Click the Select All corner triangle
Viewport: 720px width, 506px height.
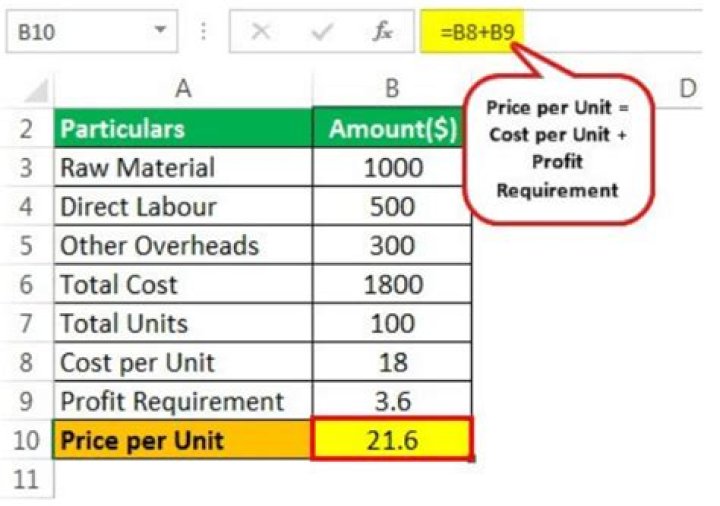click(x=34, y=92)
